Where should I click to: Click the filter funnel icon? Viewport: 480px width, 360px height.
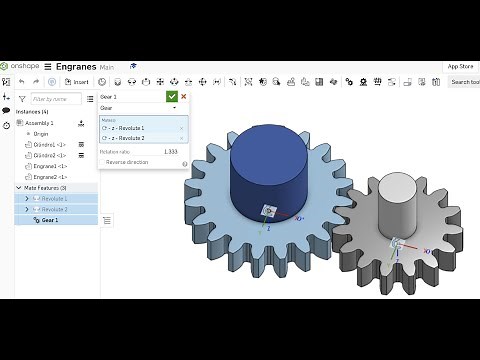click(22, 99)
